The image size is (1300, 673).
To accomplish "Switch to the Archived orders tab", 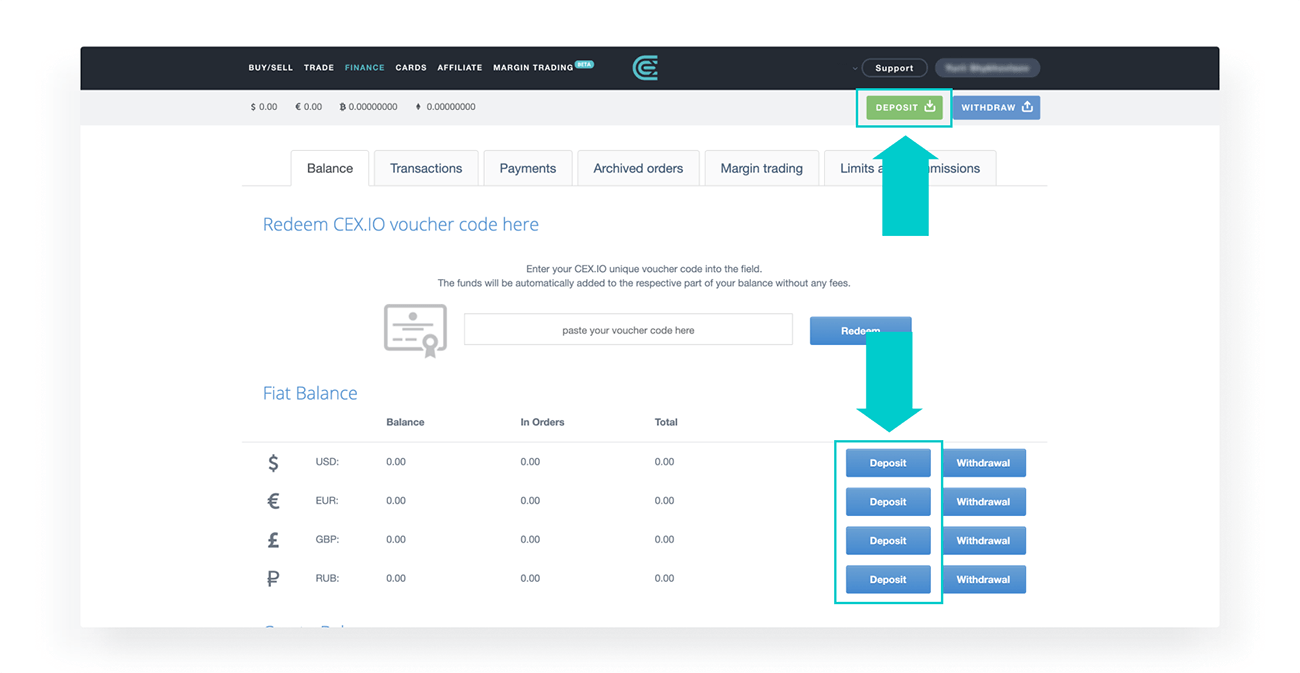I will [638, 168].
